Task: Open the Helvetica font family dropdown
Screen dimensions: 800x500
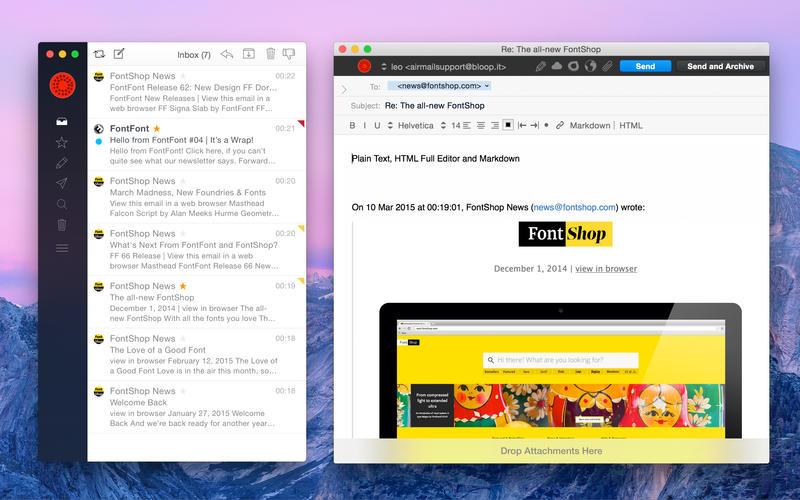Action: tap(411, 126)
